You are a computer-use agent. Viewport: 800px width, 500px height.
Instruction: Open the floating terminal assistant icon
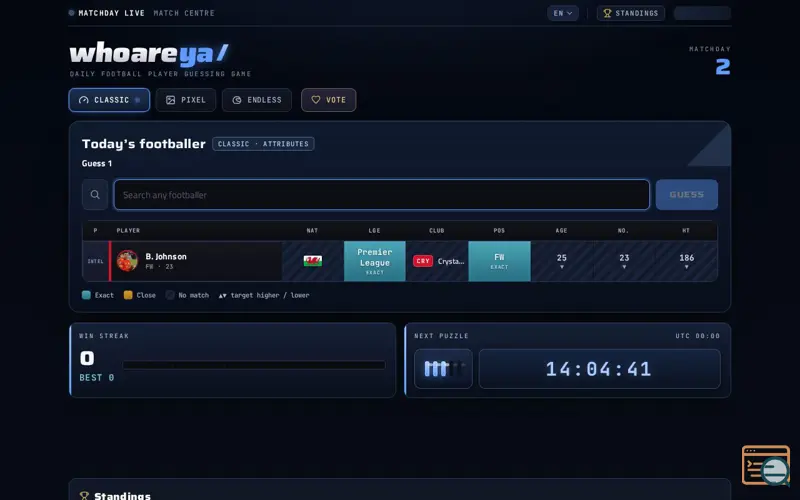click(x=766, y=465)
